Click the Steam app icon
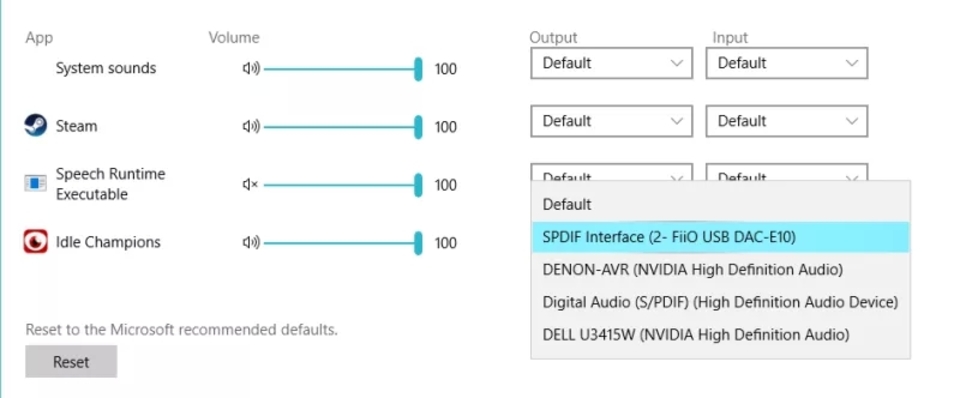Screen dimensions: 960x398 click(x=36, y=126)
